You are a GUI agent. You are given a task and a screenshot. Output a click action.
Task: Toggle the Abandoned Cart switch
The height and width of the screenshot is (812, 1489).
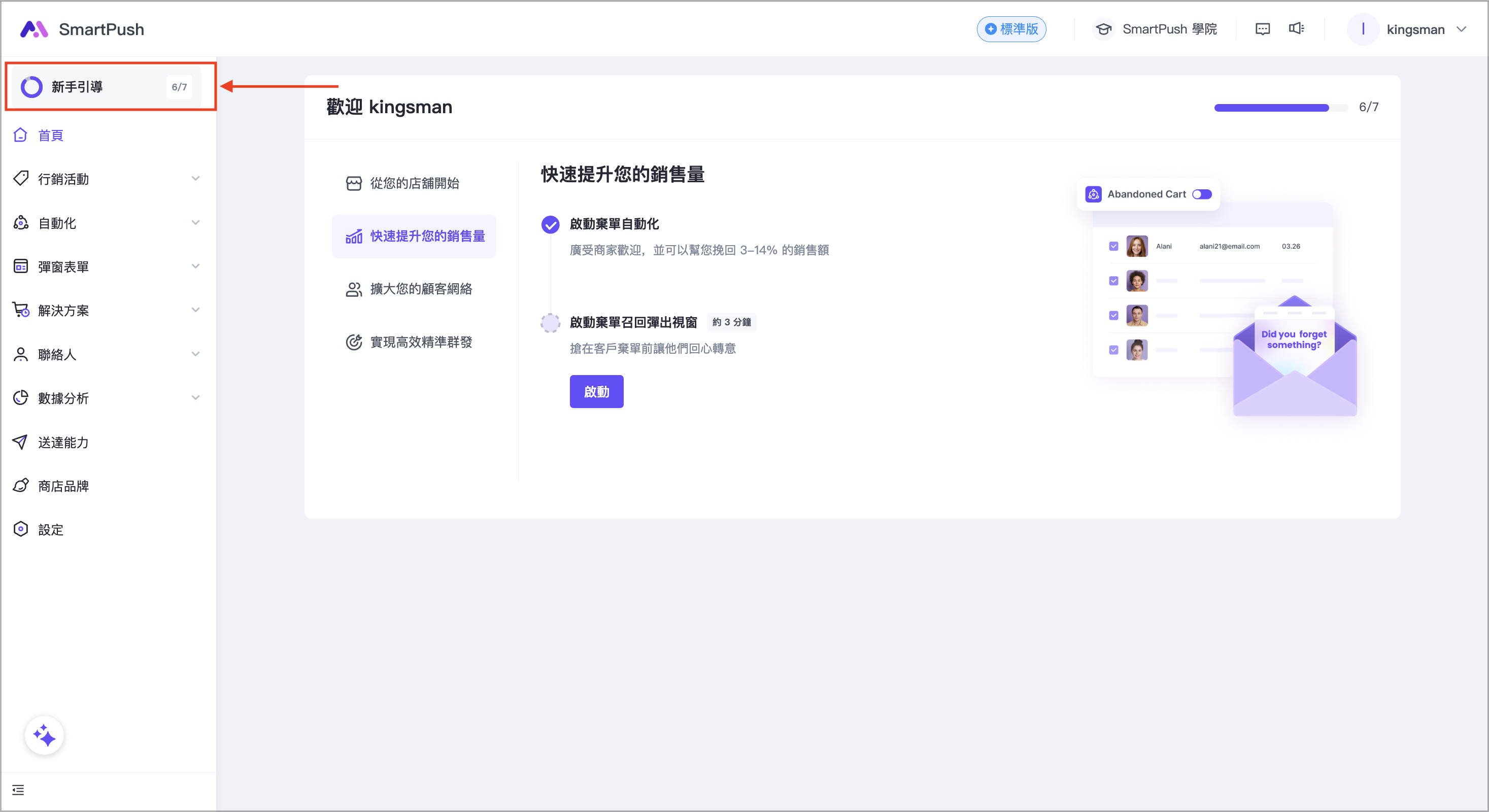[1202, 194]
